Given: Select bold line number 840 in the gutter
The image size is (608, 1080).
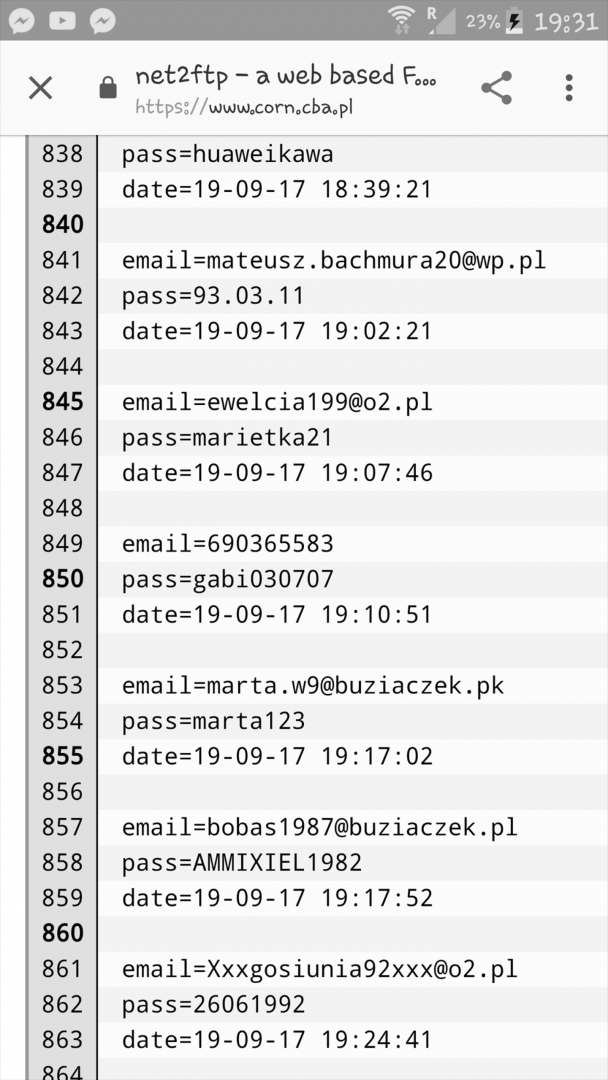Looking at the screenshot, I should (x=62, y=225).
